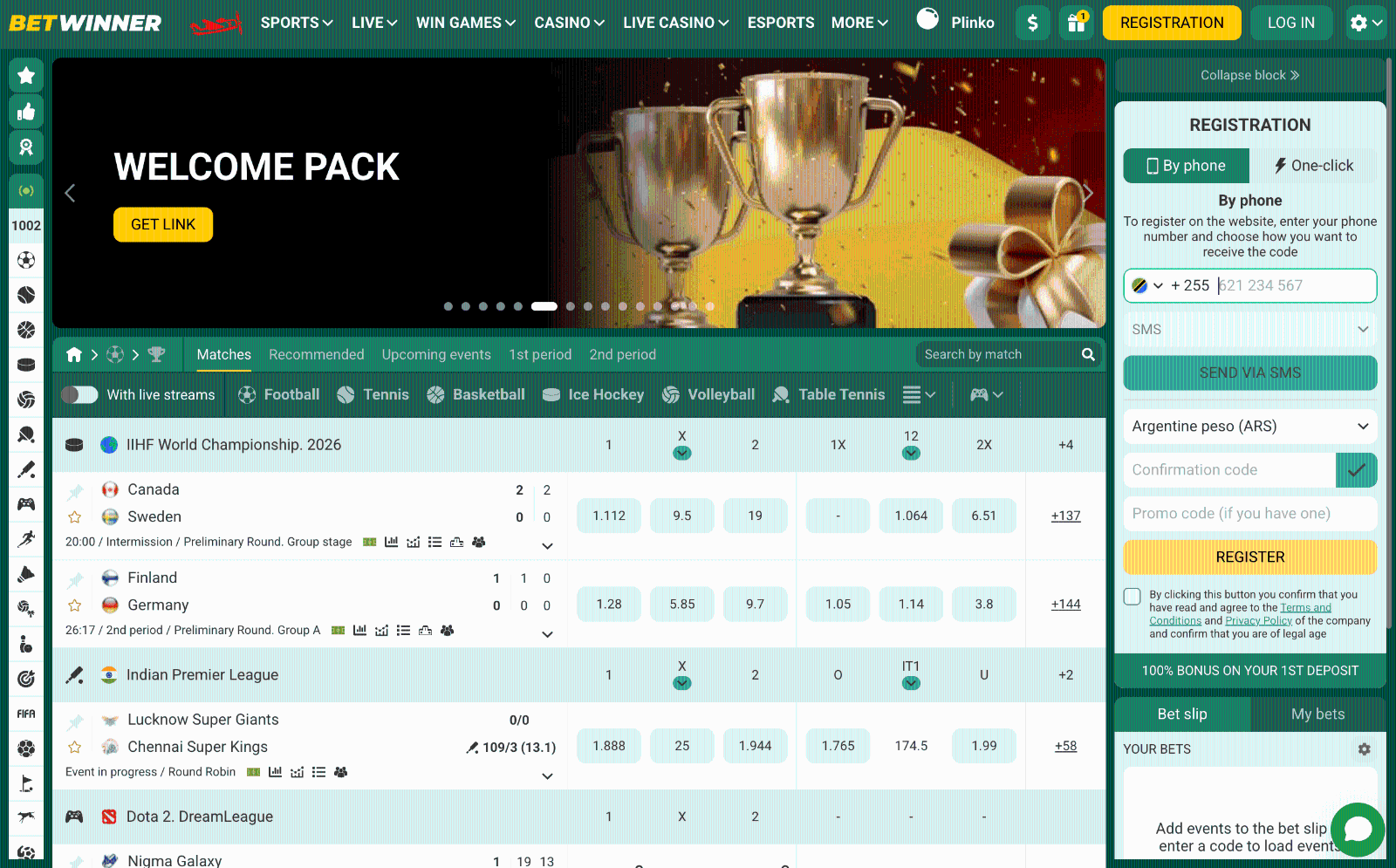This screenshot has width=1396, height=868.
Task: Select the tennis ball sidebar icon
Action: (x=26, y=295)
